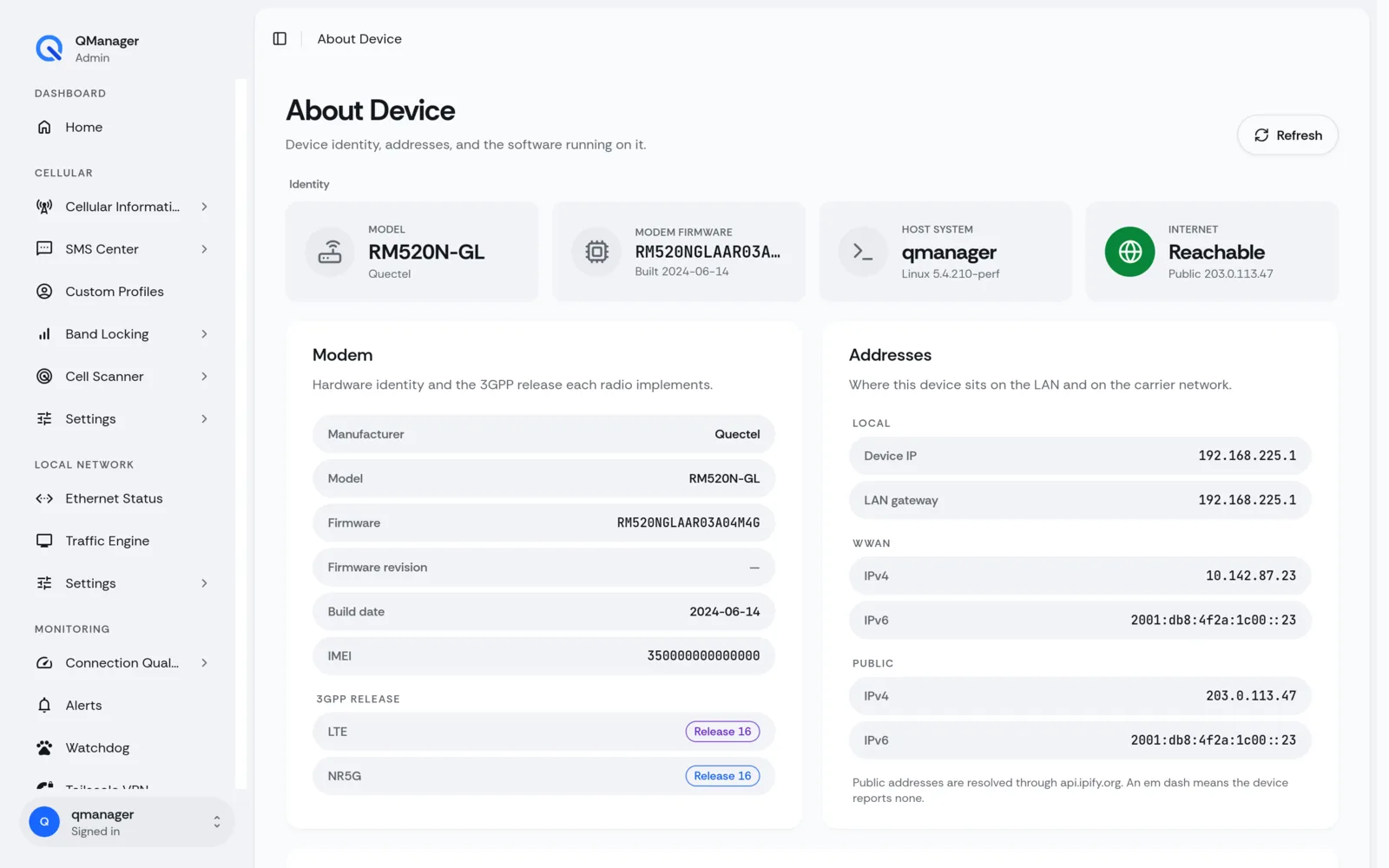Click the terminal icon in Host System card
The width and height of the screenshot is (1389, 868).
(x=863, y=252)
